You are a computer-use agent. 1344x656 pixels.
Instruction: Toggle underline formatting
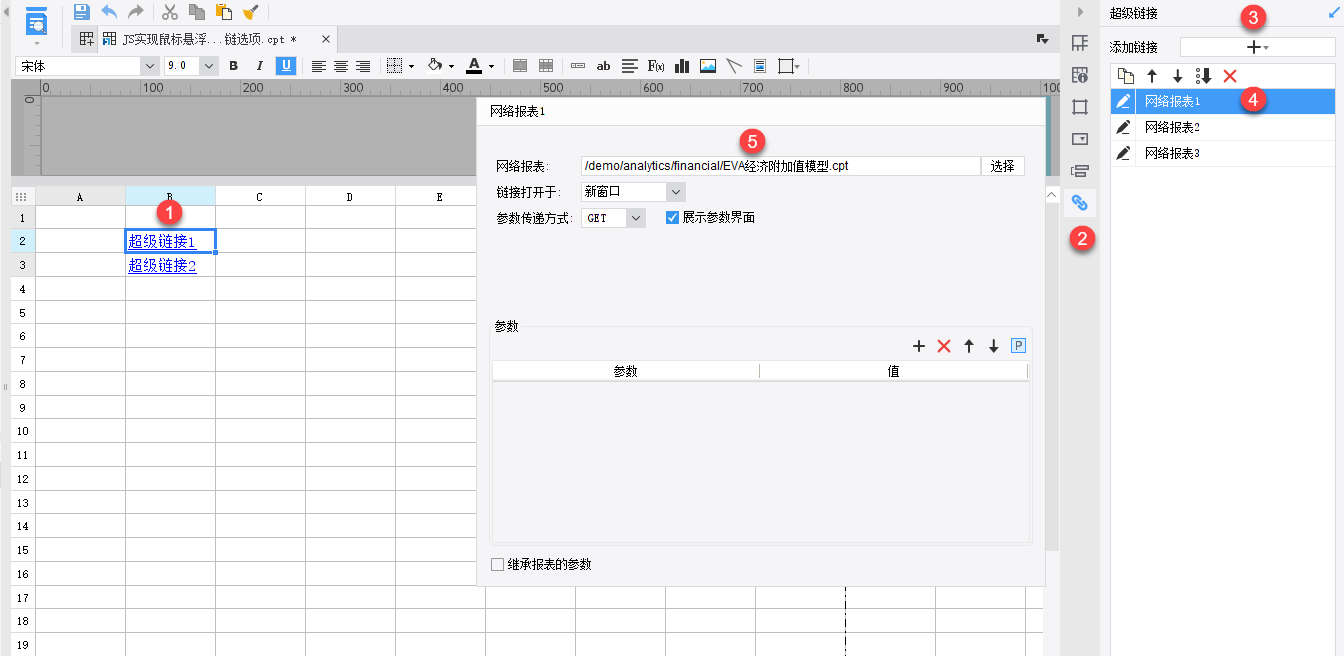286,66
